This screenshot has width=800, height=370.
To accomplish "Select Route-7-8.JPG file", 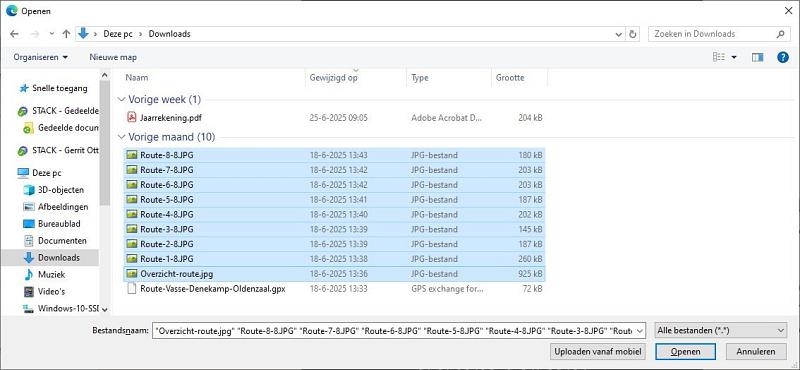I will [334, 170].
